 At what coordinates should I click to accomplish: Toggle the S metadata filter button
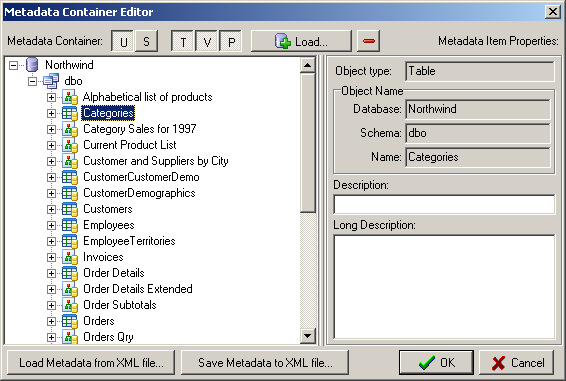click(x=146, y=41)
